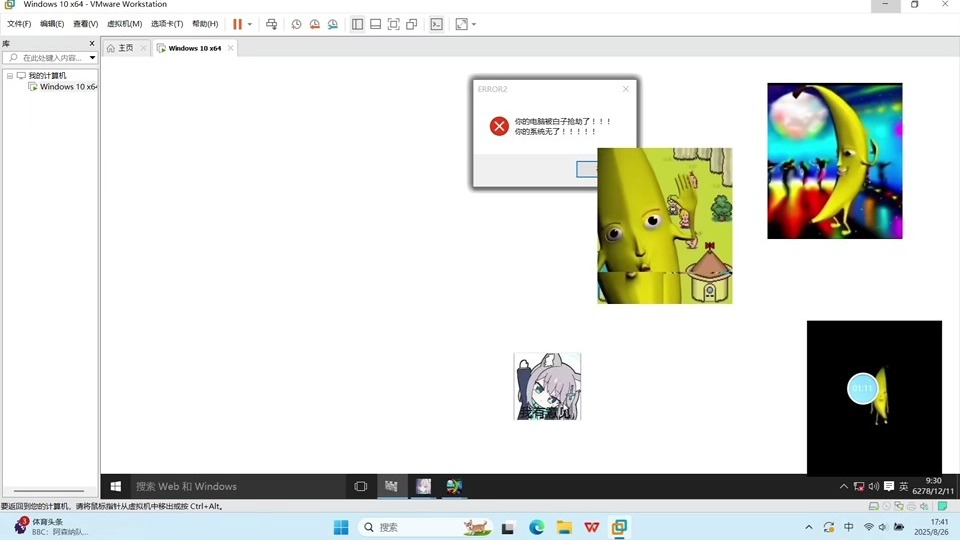Click the anime girl sticker image
The height and width of the screenshot is (540, 960).
pyautogui.click(x=547, y=386)
